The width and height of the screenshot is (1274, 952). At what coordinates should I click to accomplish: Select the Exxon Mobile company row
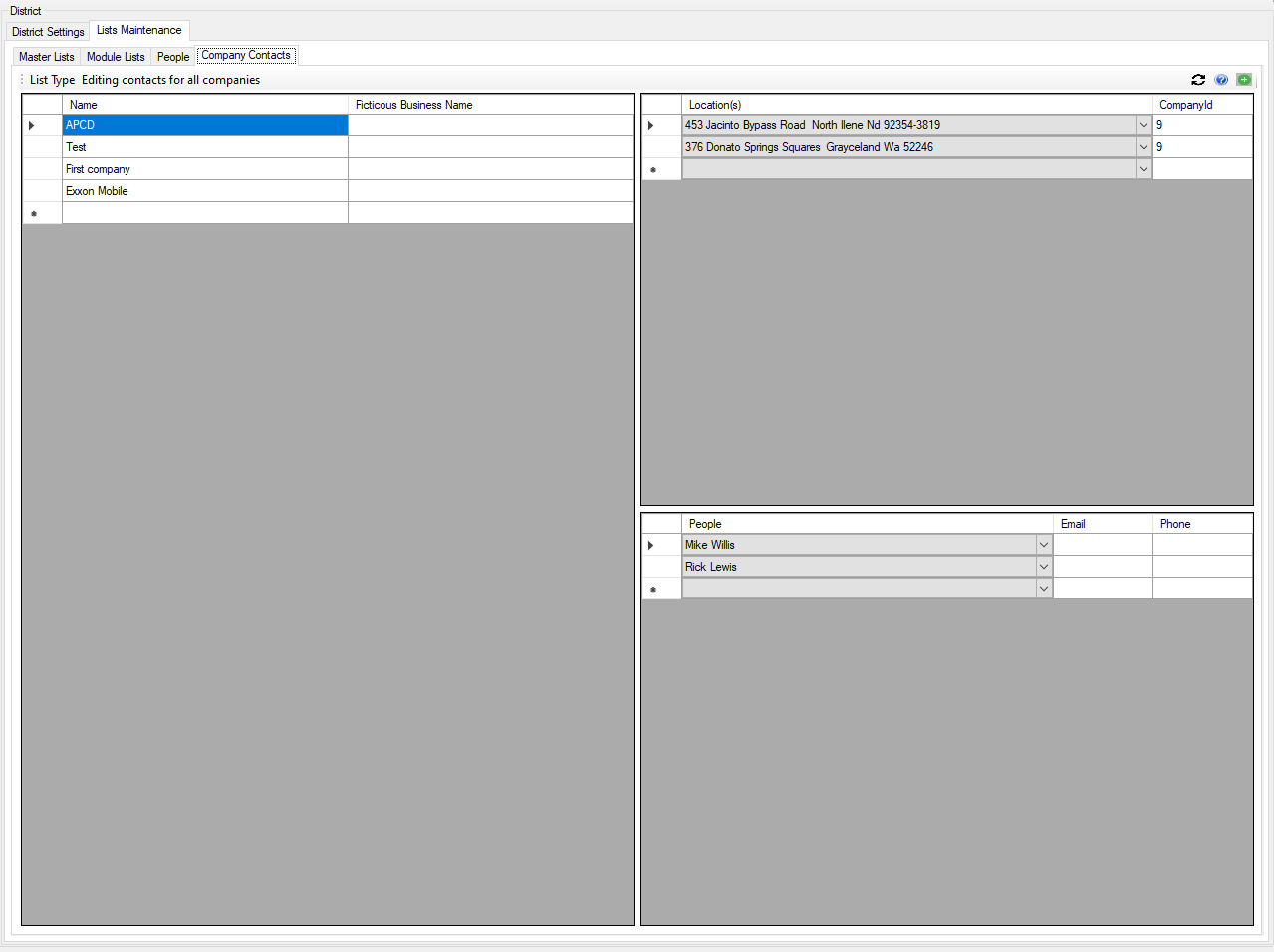click(204, 191)
